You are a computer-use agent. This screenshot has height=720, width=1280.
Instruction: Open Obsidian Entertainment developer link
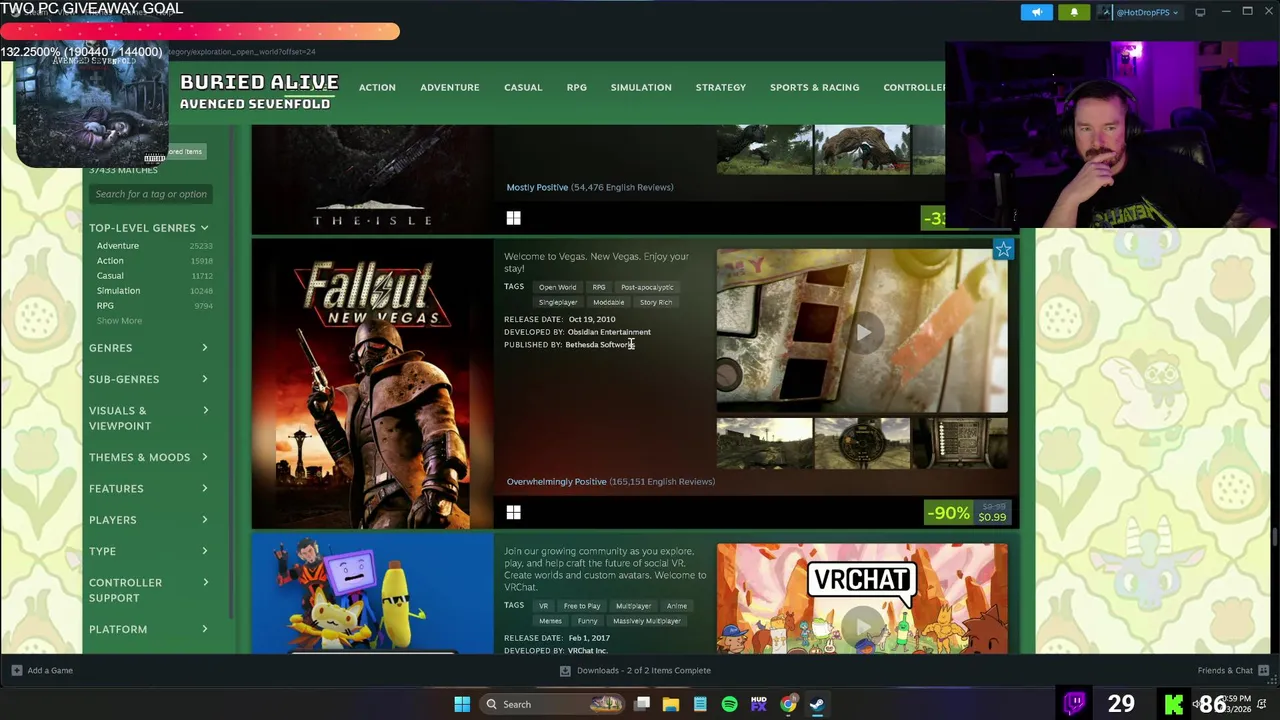point(609,332)
